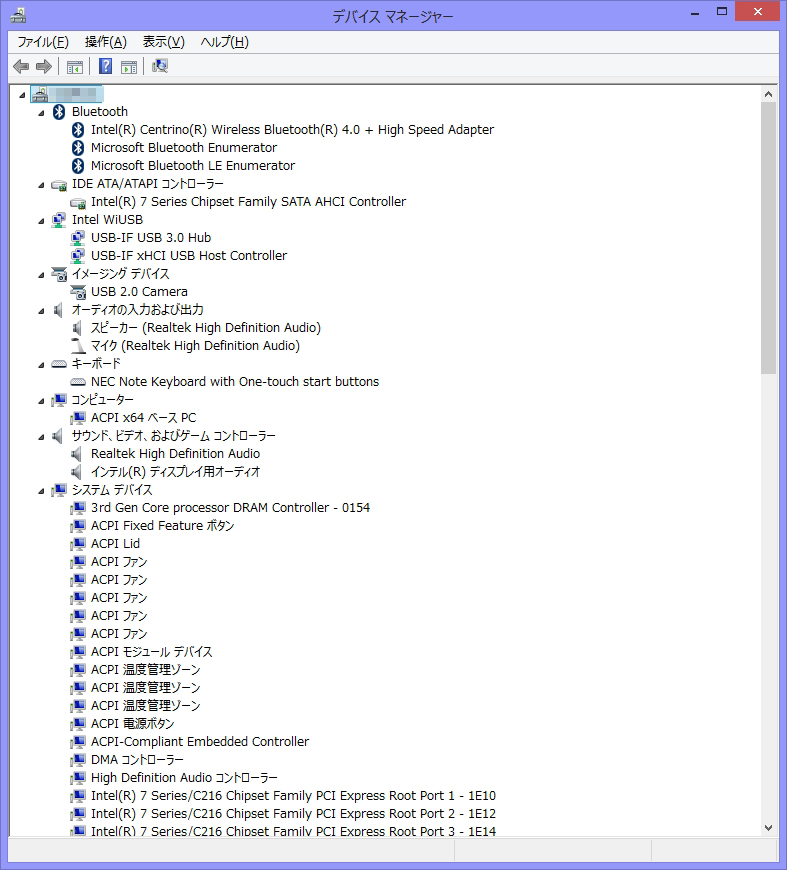Click the ACPI x64 ベース PC icon

[x=78, y=418]
